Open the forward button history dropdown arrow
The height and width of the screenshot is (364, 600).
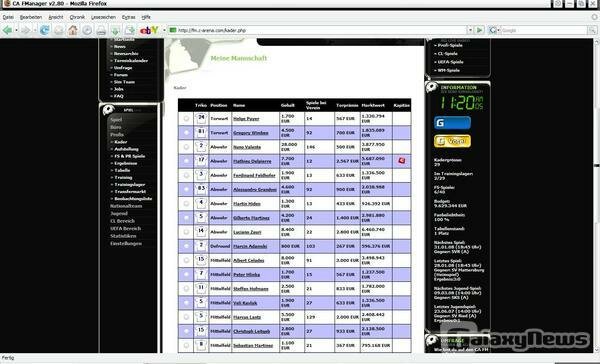(x=34, y=30)
